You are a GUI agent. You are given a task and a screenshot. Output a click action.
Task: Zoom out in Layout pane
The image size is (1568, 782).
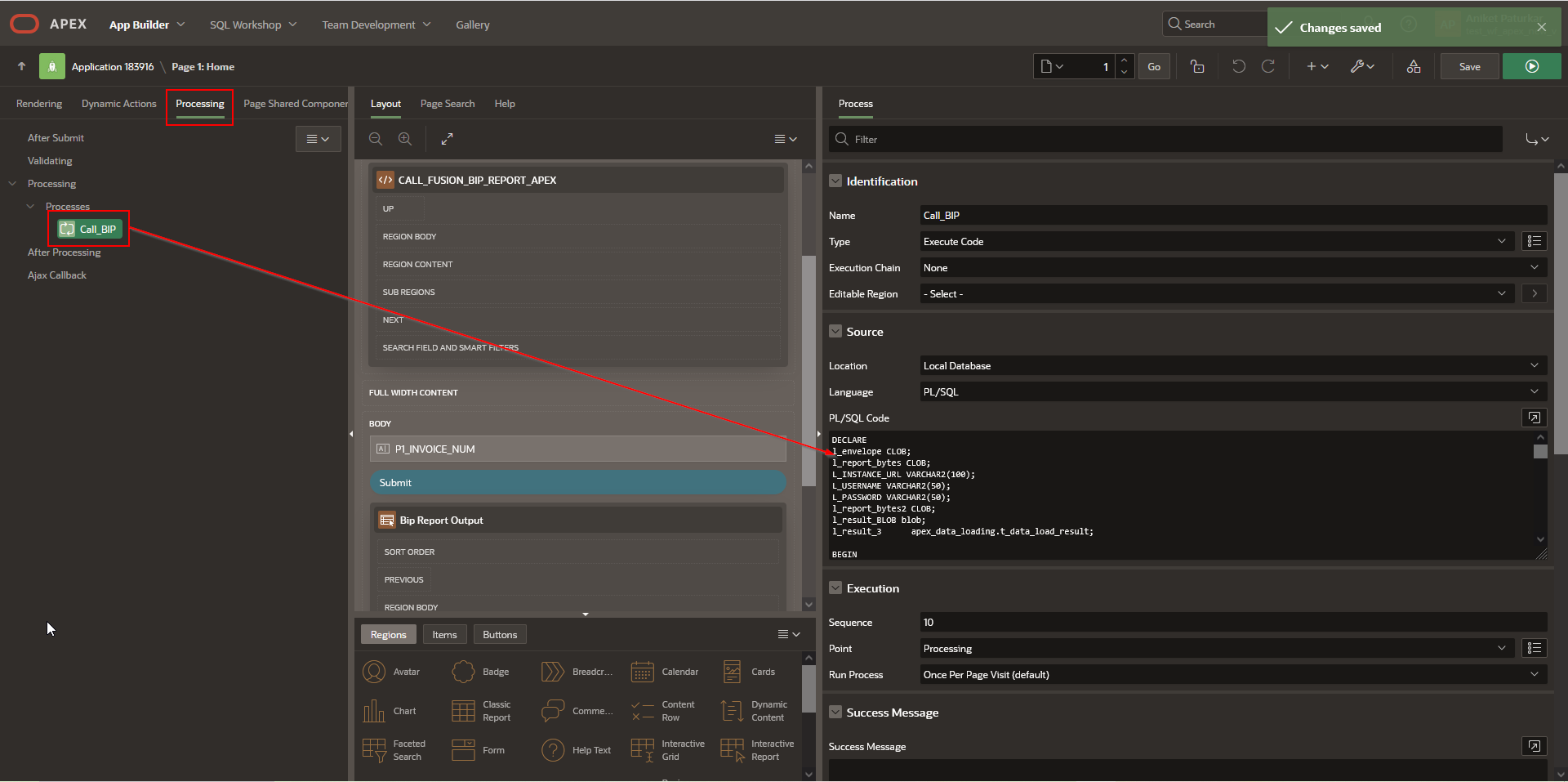(376, 139)
